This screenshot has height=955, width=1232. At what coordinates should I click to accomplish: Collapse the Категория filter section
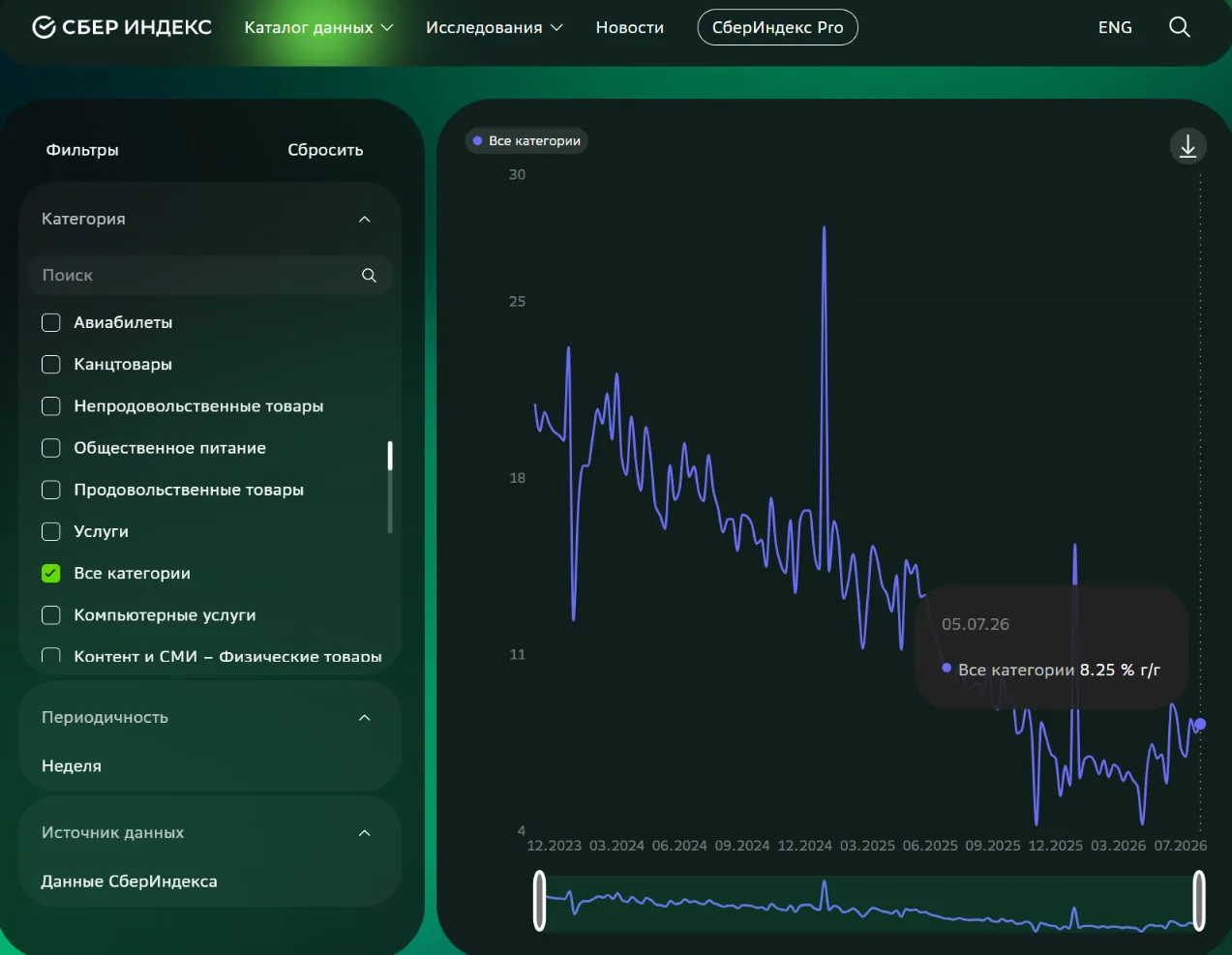pos(365,220)
